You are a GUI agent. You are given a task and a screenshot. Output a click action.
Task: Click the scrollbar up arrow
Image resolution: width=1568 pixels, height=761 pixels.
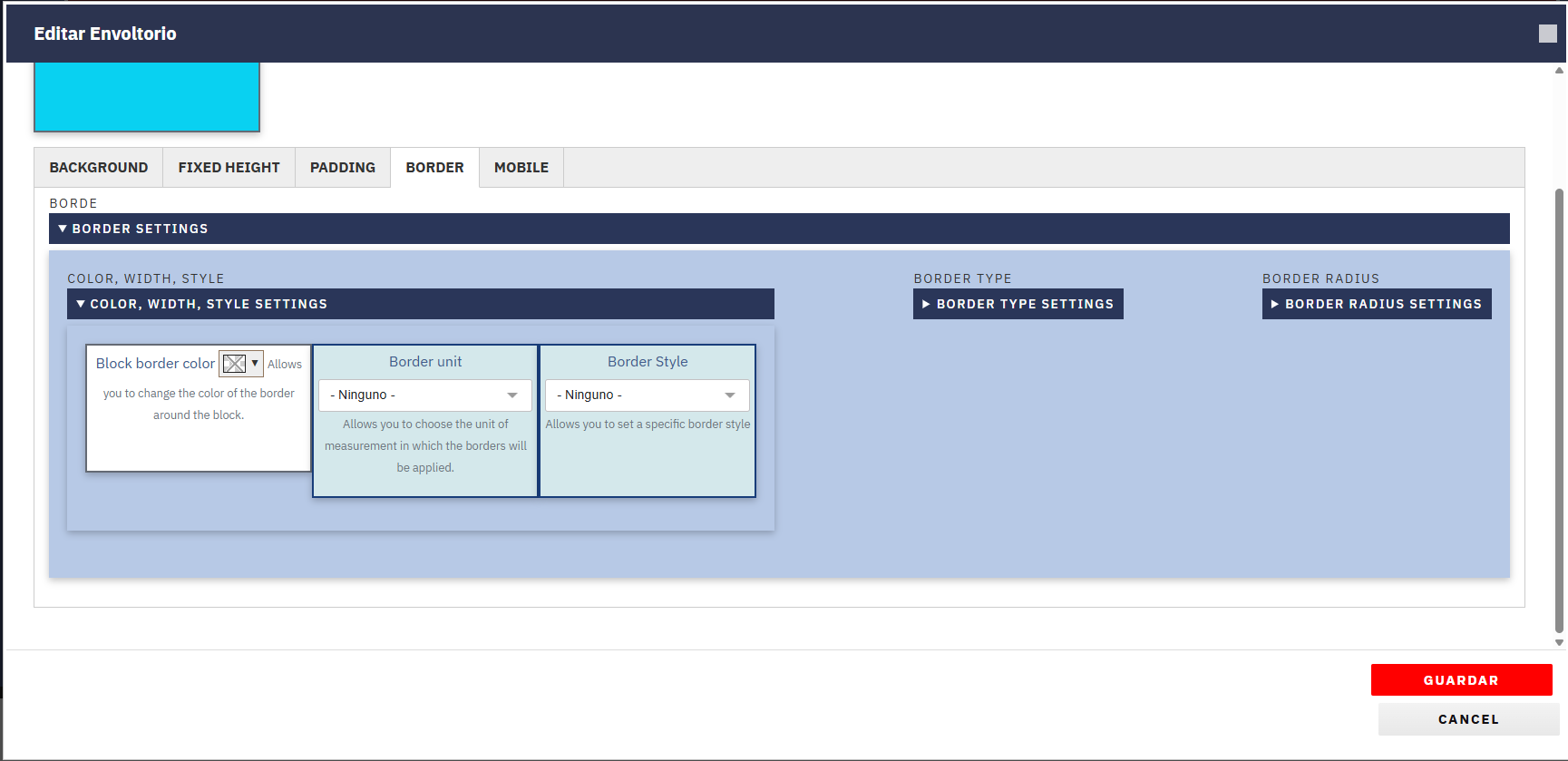pos(1560,70)
